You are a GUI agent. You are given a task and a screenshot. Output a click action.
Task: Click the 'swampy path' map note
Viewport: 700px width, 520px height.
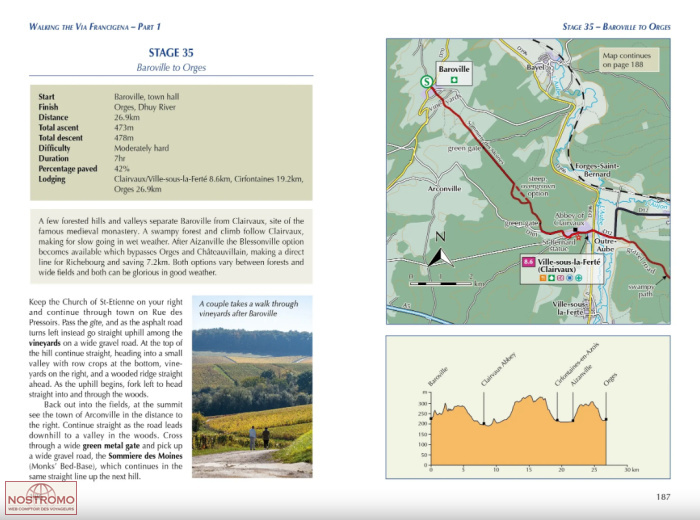[642, 290]
